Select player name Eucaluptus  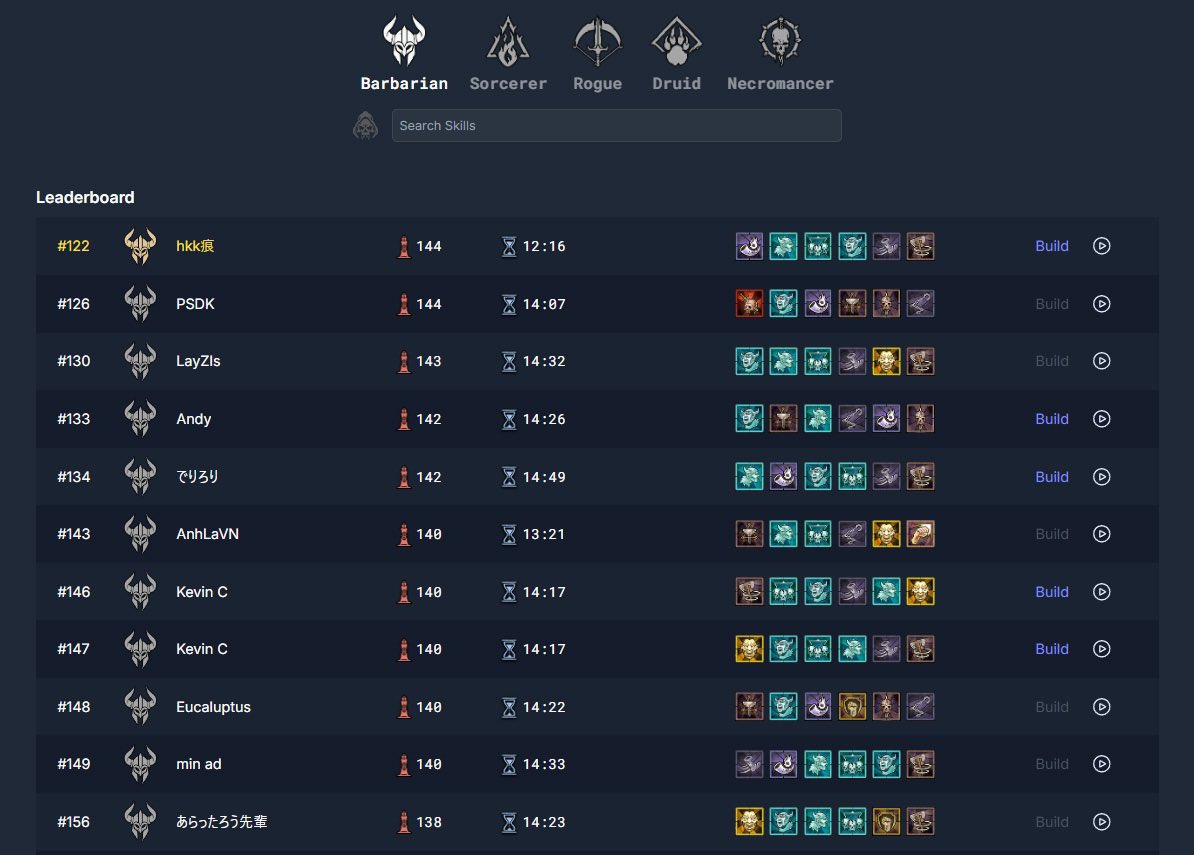click(x=213, y=707)
